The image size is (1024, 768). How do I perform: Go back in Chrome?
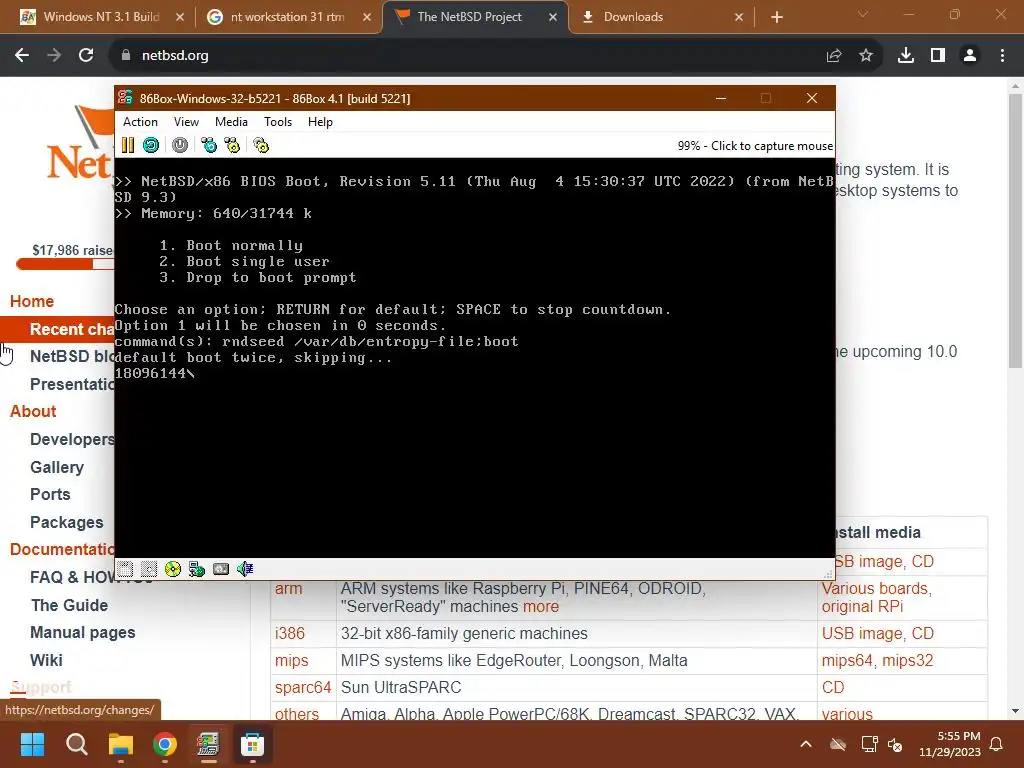point(22,56)
